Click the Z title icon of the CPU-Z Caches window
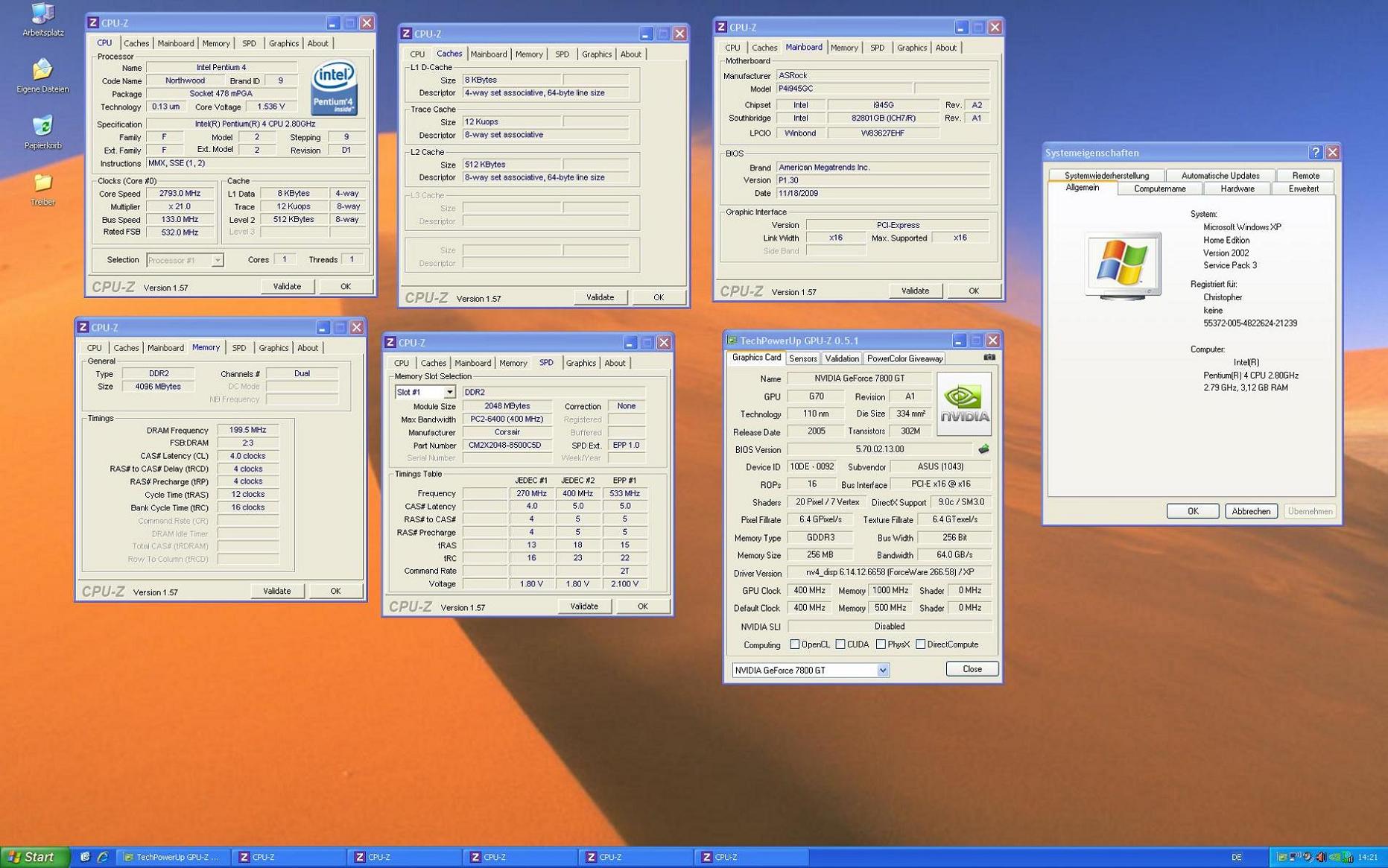Image resolution: width=1388 pixels, height=868 pixels. point(405,34)
